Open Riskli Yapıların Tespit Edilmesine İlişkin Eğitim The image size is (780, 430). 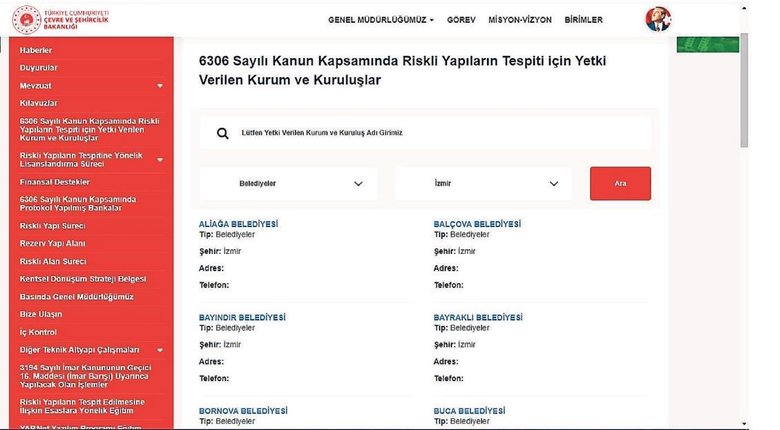[82, 407]
